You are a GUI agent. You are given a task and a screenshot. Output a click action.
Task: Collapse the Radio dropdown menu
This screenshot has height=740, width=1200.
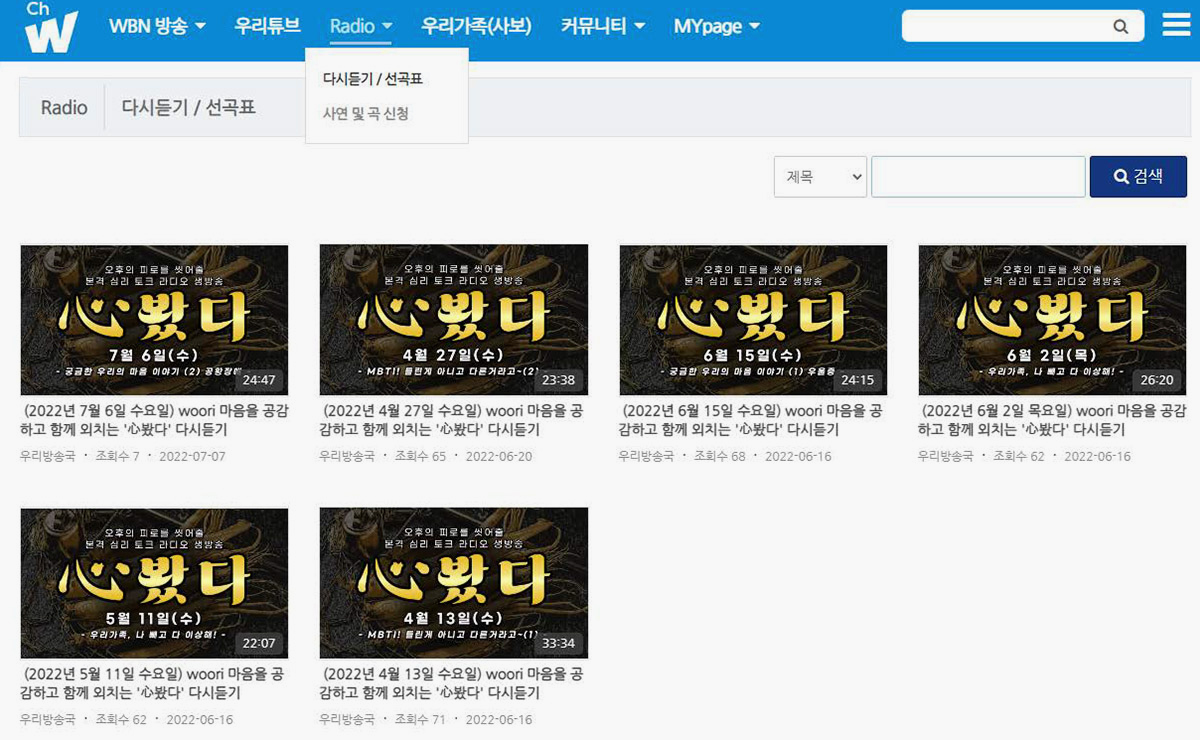click(x=361, y=26)
